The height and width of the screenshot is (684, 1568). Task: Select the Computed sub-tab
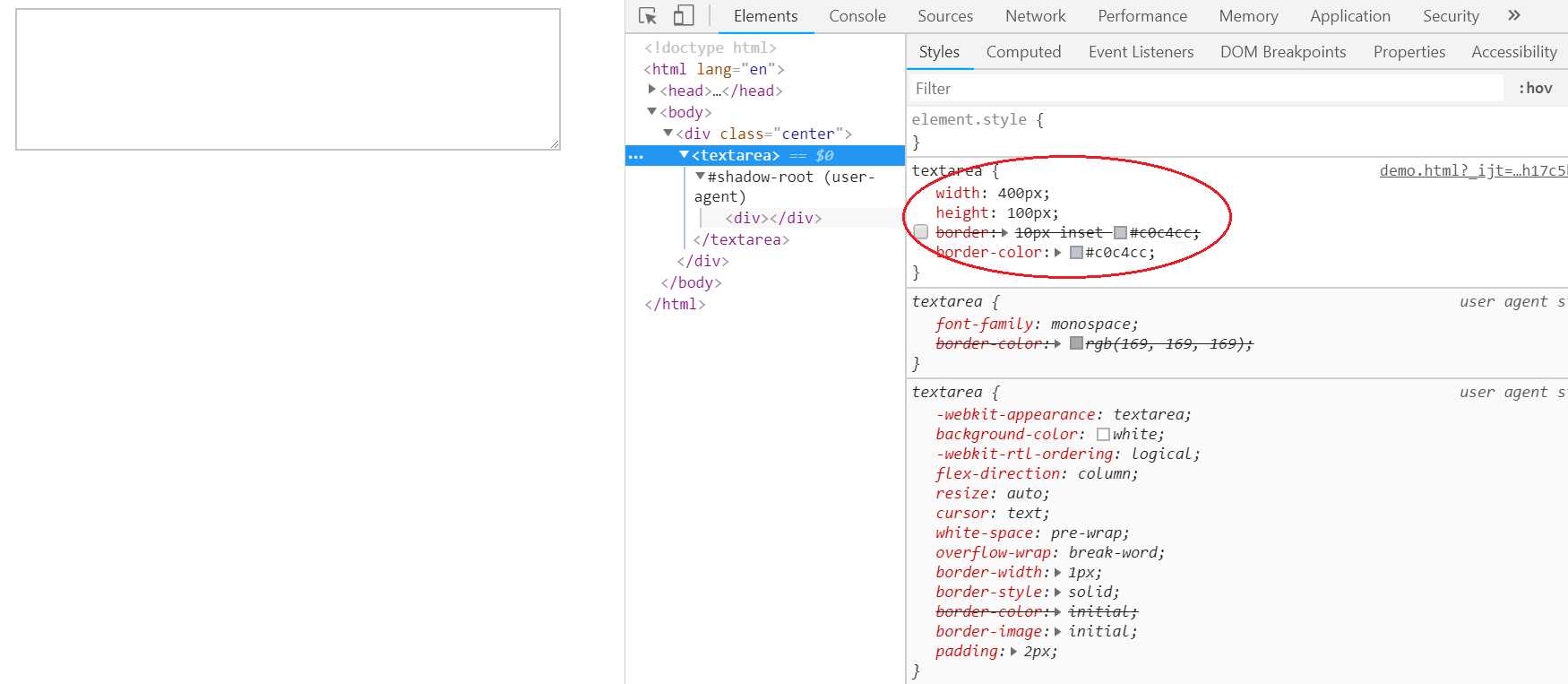1023,52
